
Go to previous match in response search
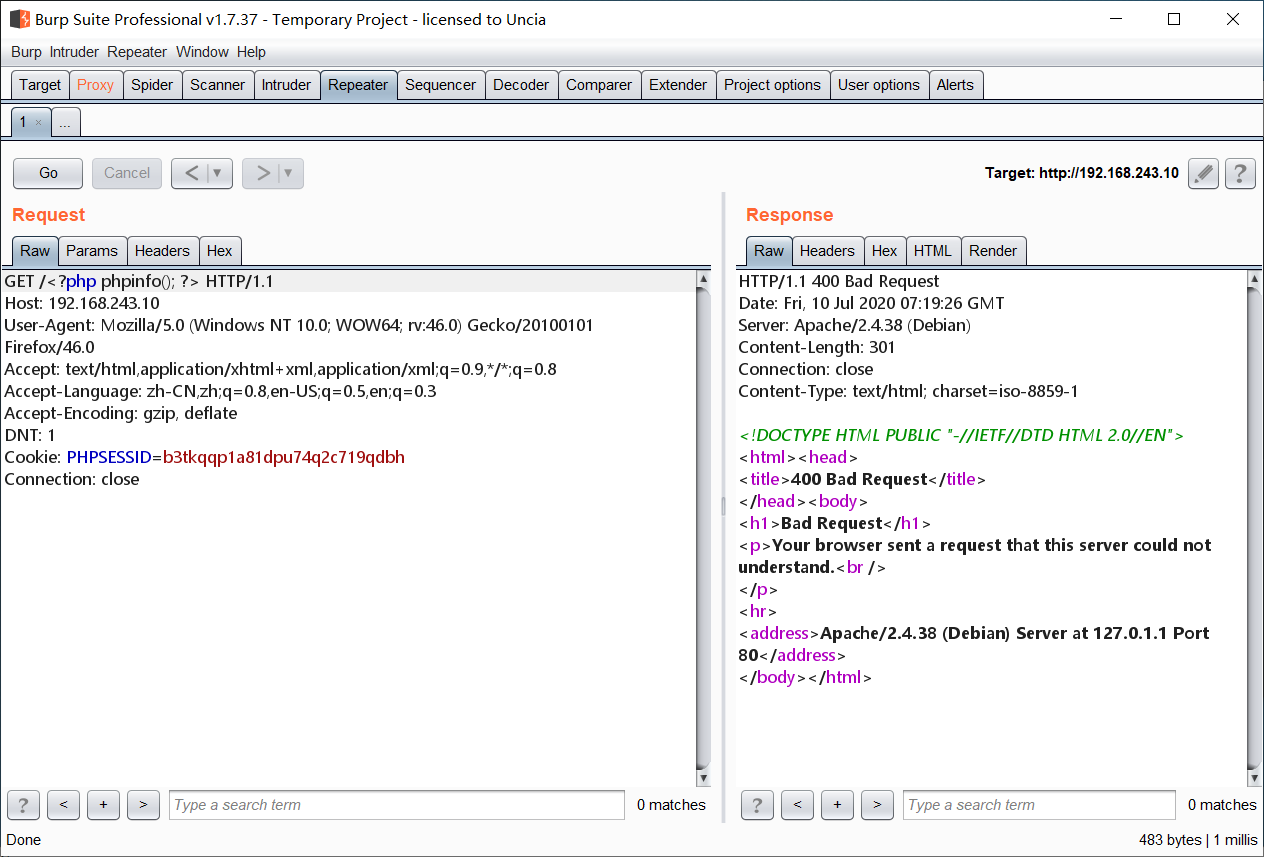point(797,804)
